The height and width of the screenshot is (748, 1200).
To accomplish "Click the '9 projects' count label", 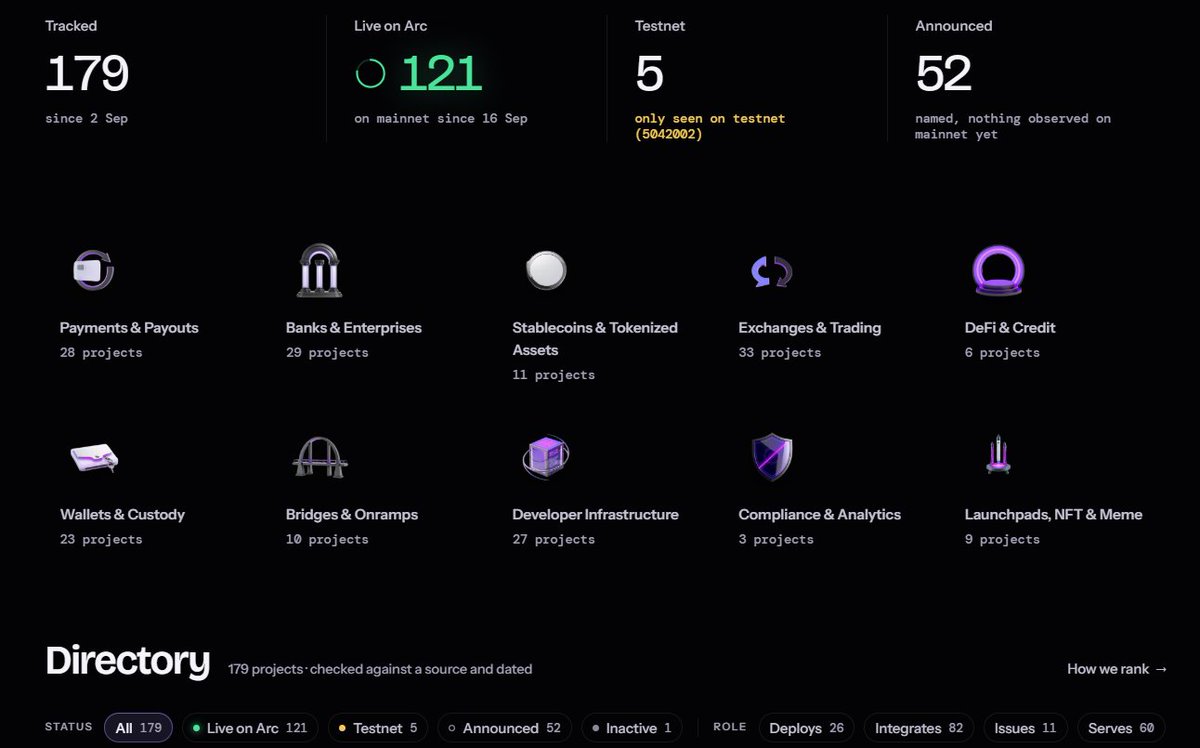I will click(1002, 540).
